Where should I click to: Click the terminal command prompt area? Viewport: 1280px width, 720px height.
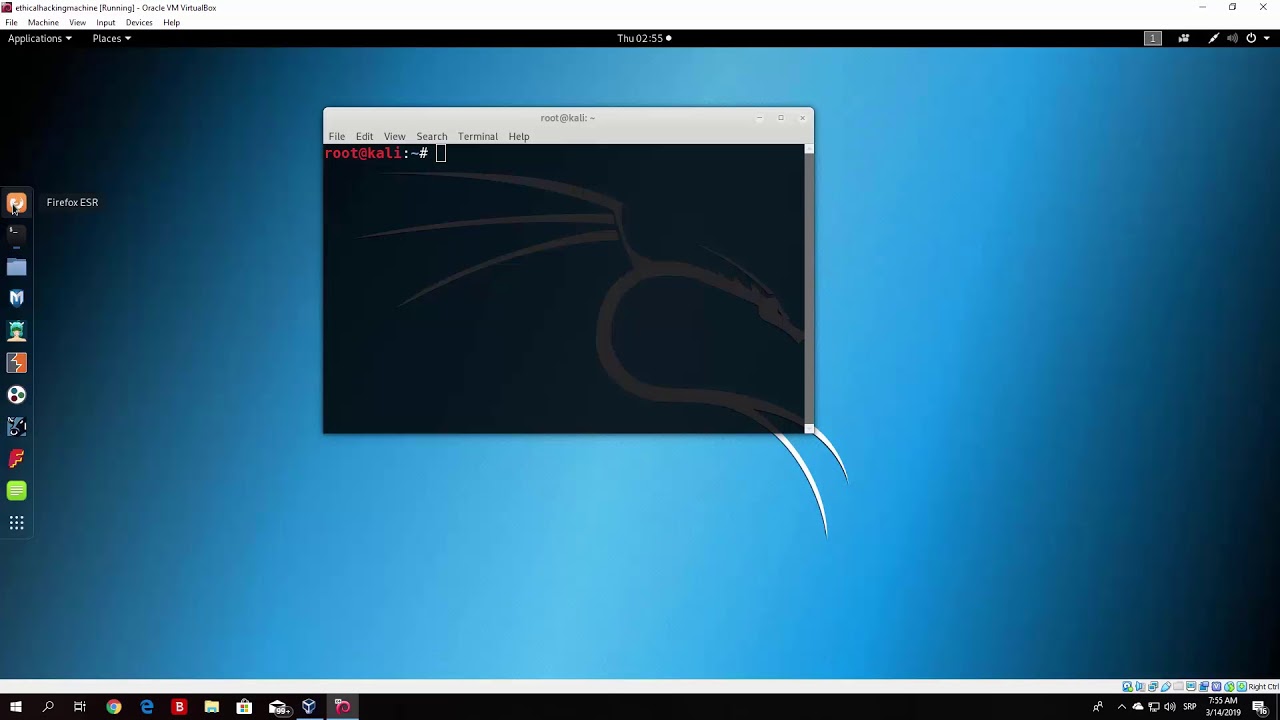point(563,288)
